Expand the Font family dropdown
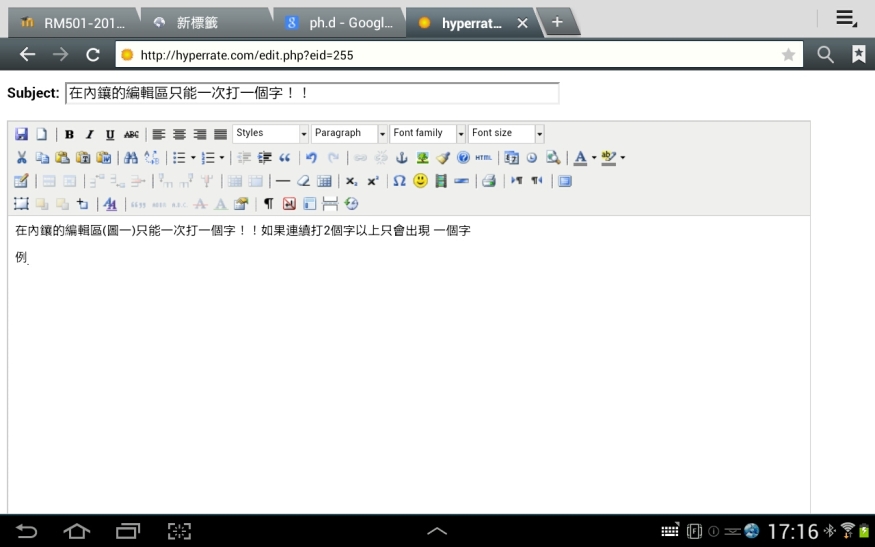 pyautogui.click(x=428, y=134)
